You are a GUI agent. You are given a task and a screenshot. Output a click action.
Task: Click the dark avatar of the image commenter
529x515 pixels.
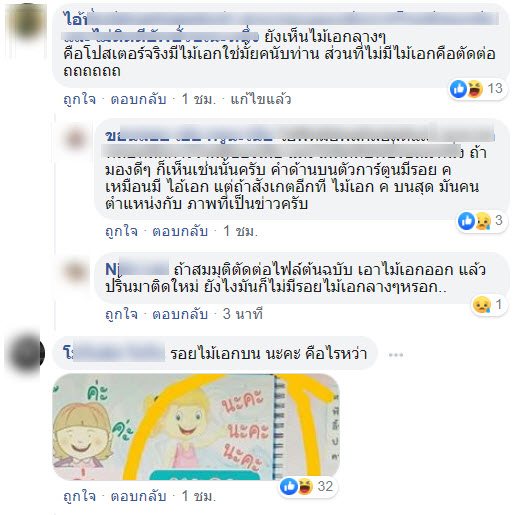[x=25, y=353]
